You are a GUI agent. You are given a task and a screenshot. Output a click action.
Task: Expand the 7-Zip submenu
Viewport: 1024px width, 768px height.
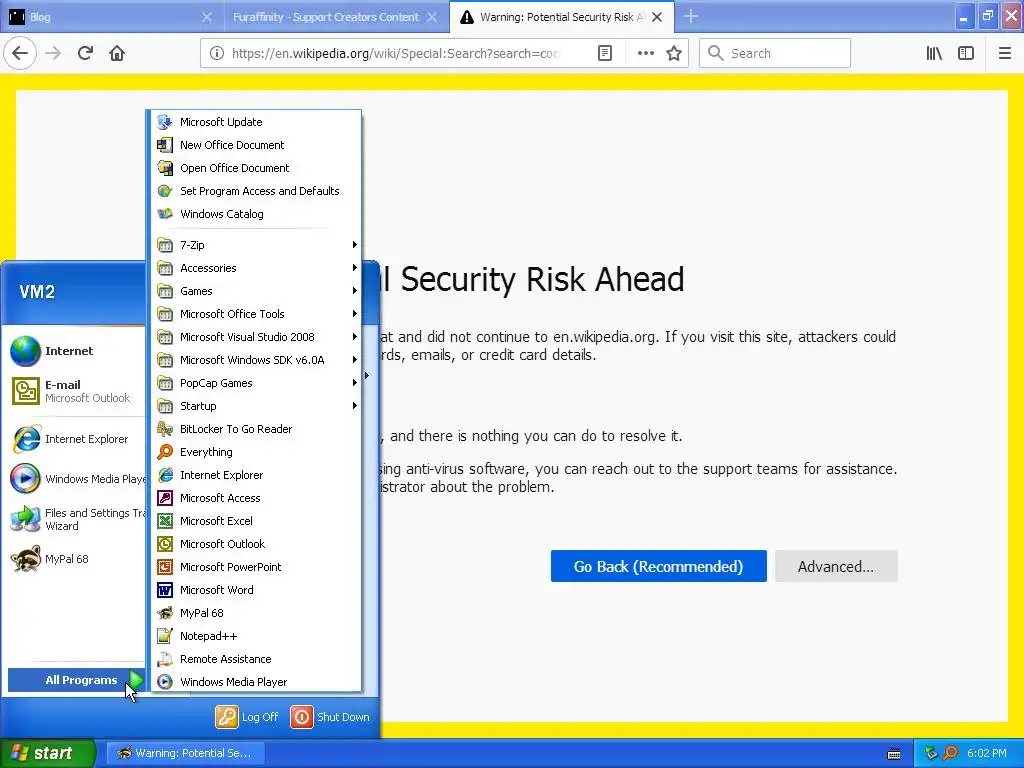pos(256,245)
